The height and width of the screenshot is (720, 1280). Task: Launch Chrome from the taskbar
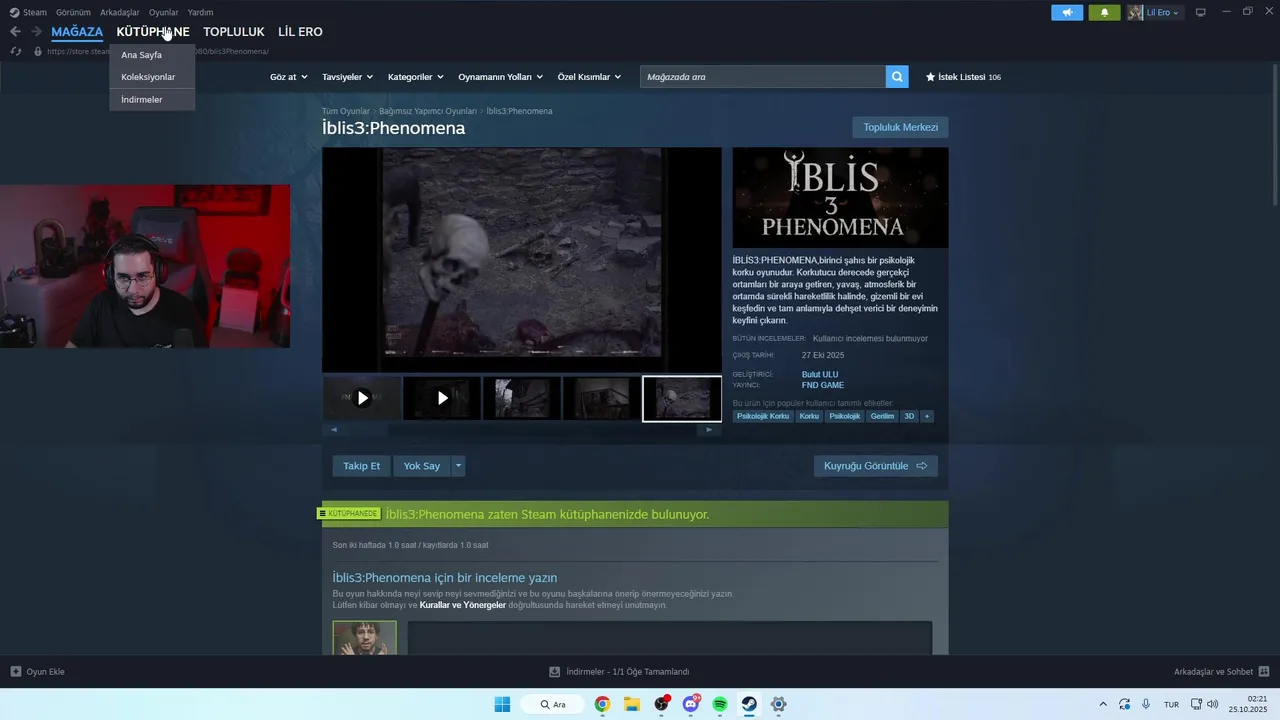(x=602, y=704)
